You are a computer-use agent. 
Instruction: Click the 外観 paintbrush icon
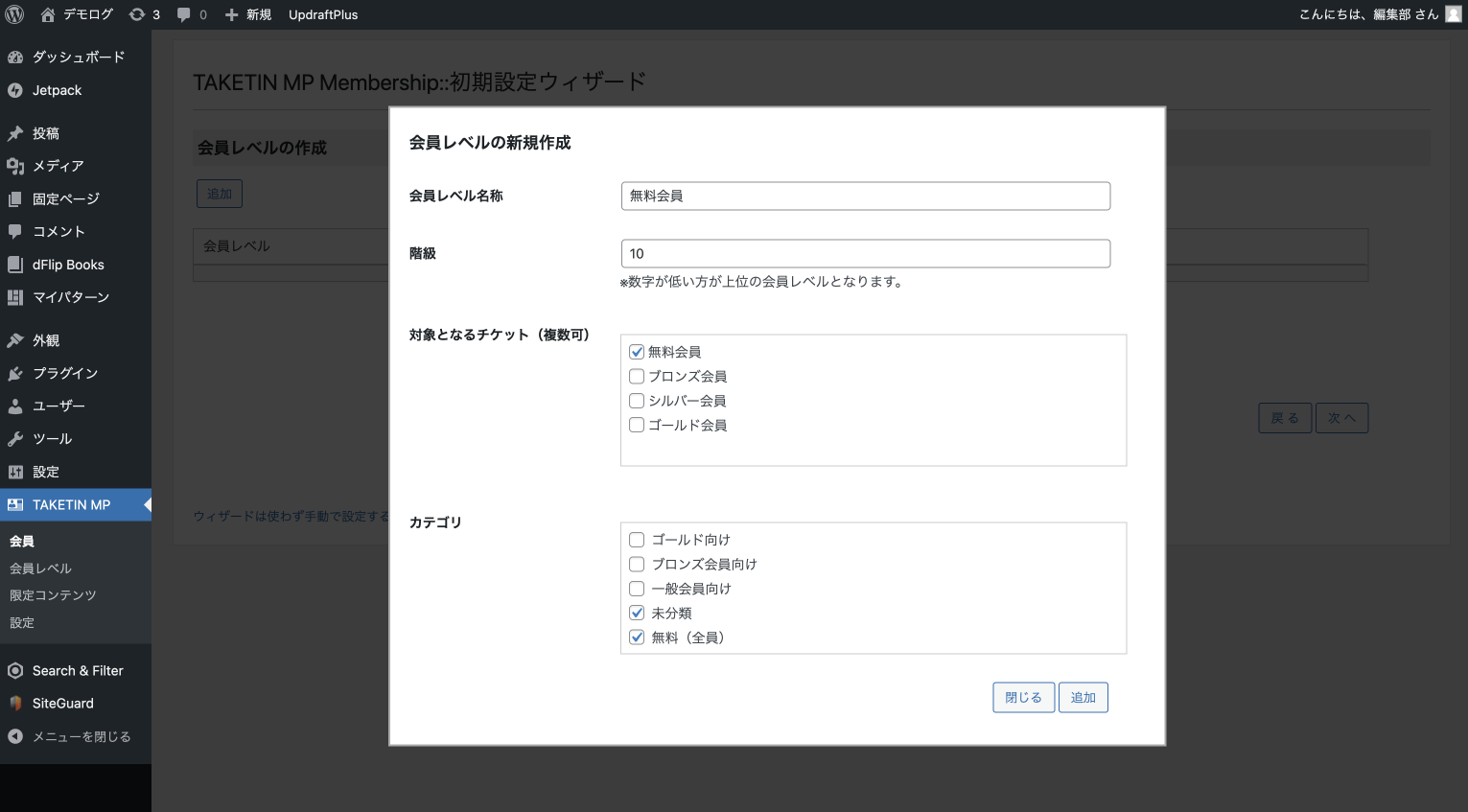click(15, 340)
